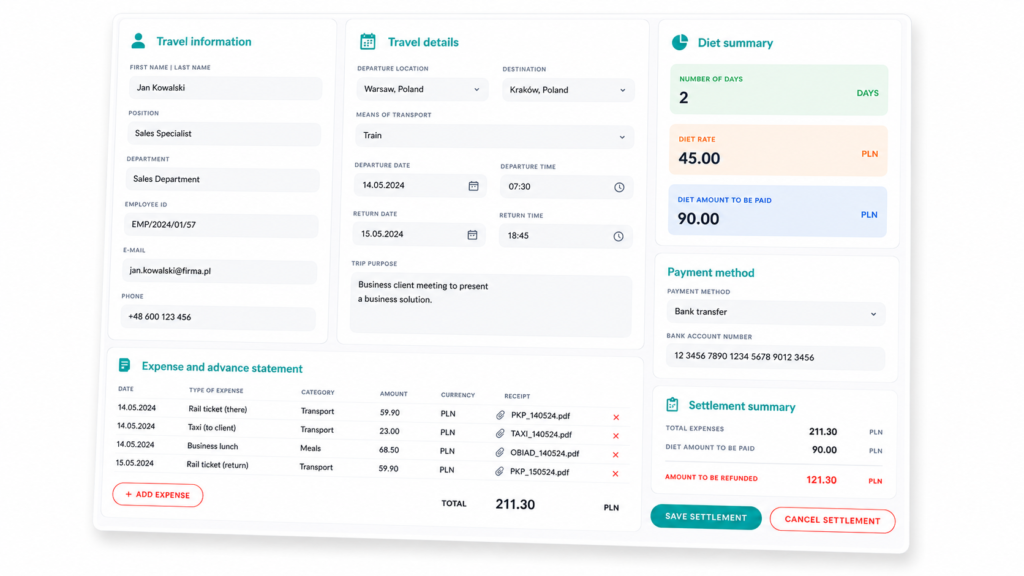Delete the Business lunch expense row
This screenshot has width=1024, height=576.
pyautogui.click(x=615, y=455)
